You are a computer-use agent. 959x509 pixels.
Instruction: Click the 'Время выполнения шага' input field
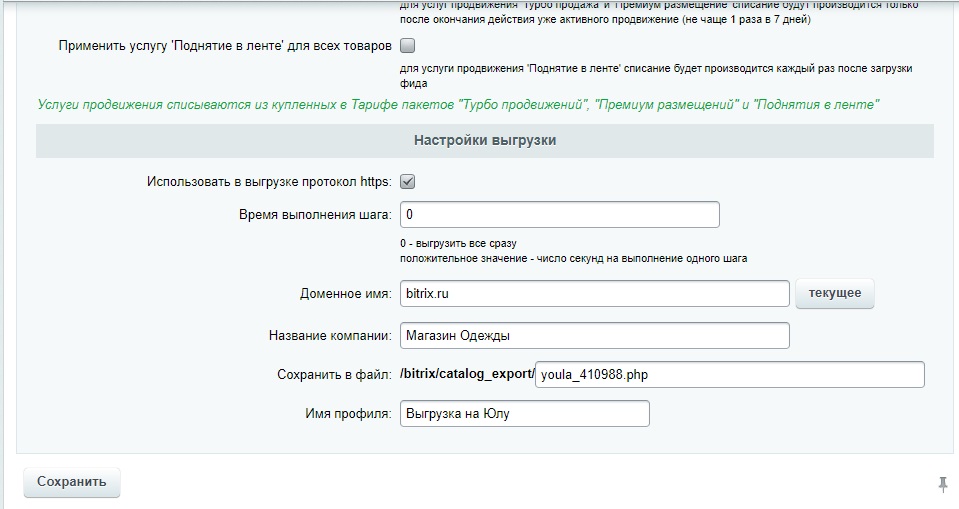tap(559, 215)
